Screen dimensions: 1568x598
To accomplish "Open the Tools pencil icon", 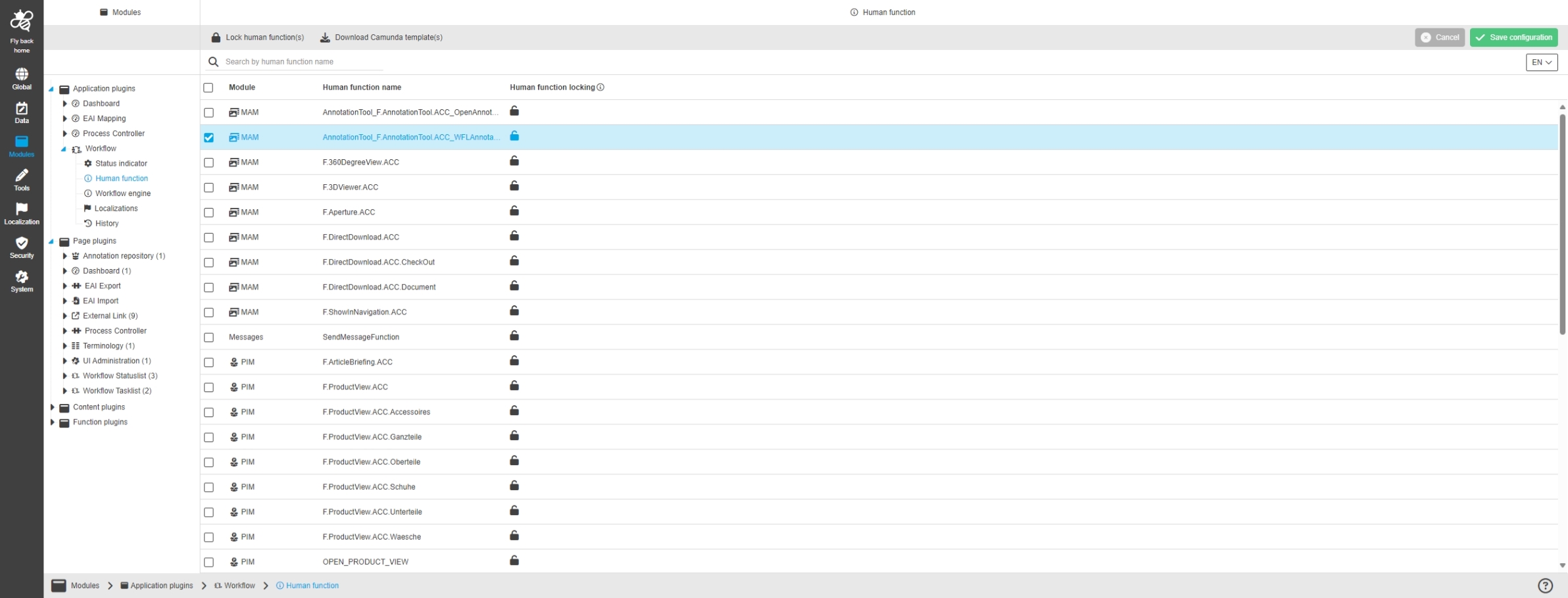I will click(22, 175).
